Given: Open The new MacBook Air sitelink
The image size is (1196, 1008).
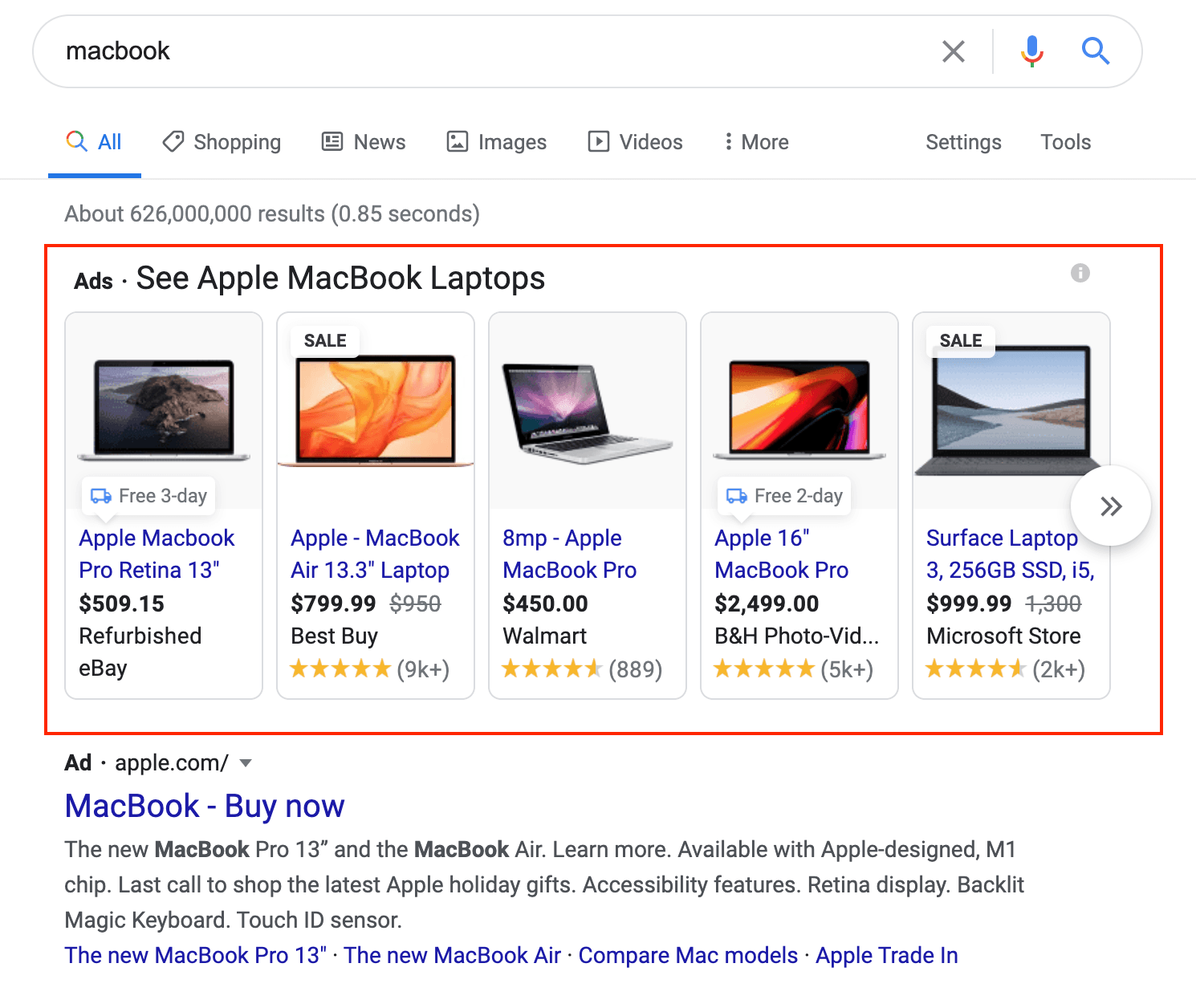Looking at the screenshot, I should (x=453, y=955).
